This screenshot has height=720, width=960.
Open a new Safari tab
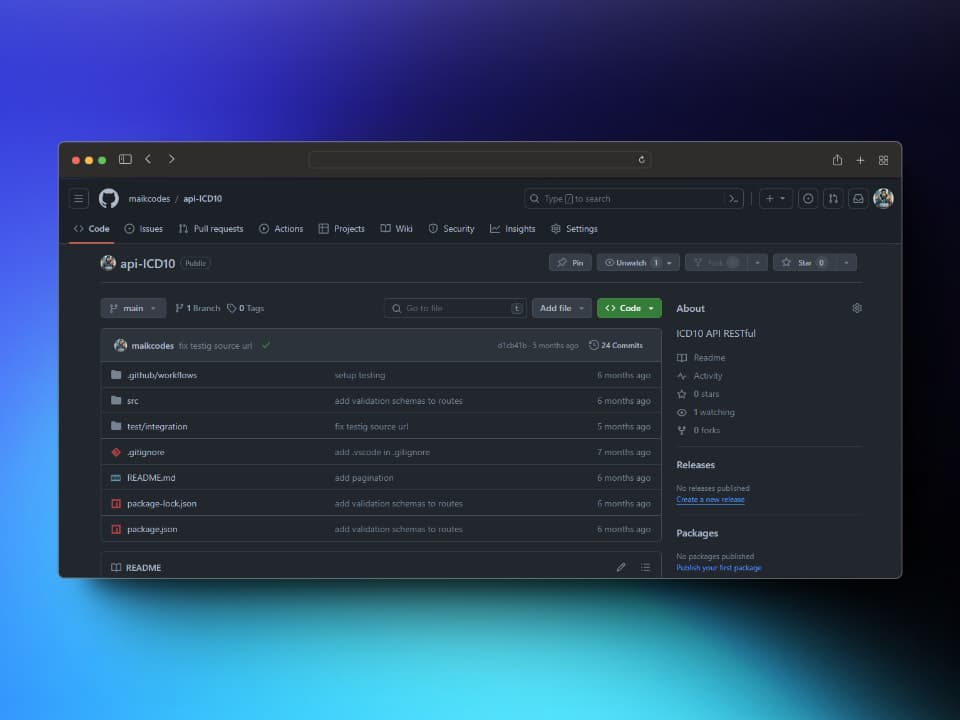(860, 160)
